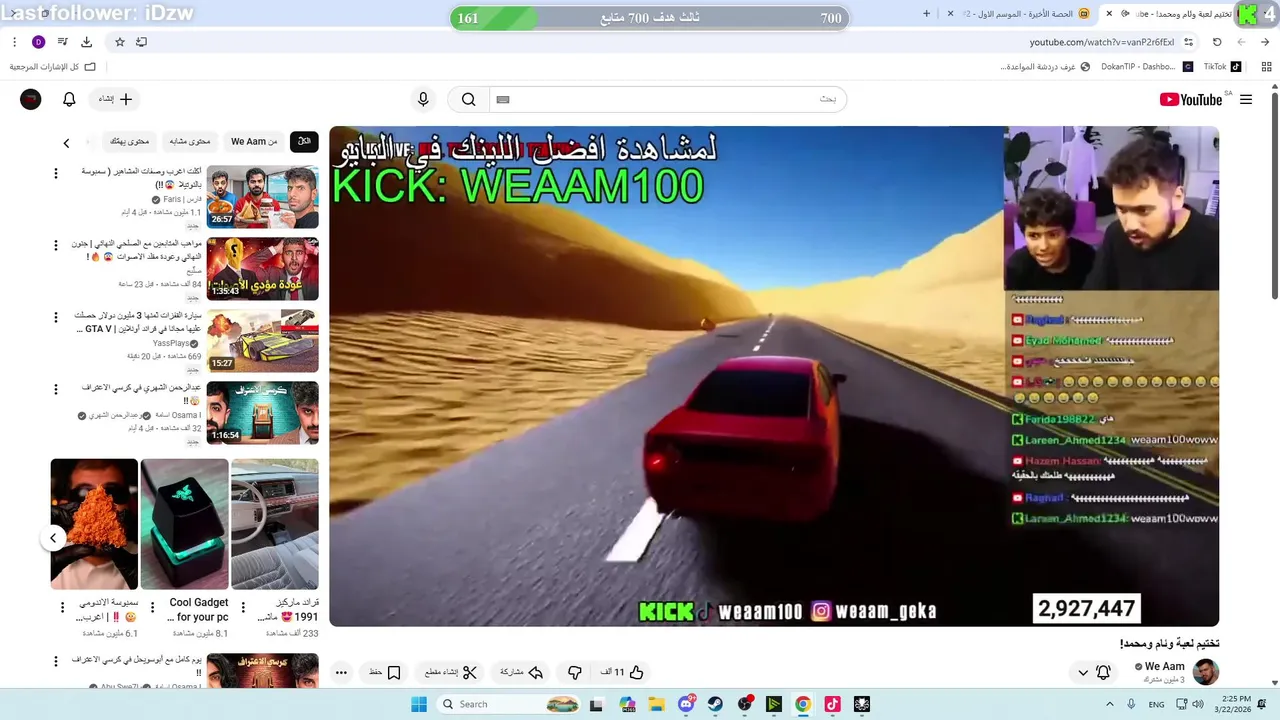Open the 'غرف دردشة المواعدة' bookmark
The height and width of the screenshot is (720, 1280).
(1044, 67)
